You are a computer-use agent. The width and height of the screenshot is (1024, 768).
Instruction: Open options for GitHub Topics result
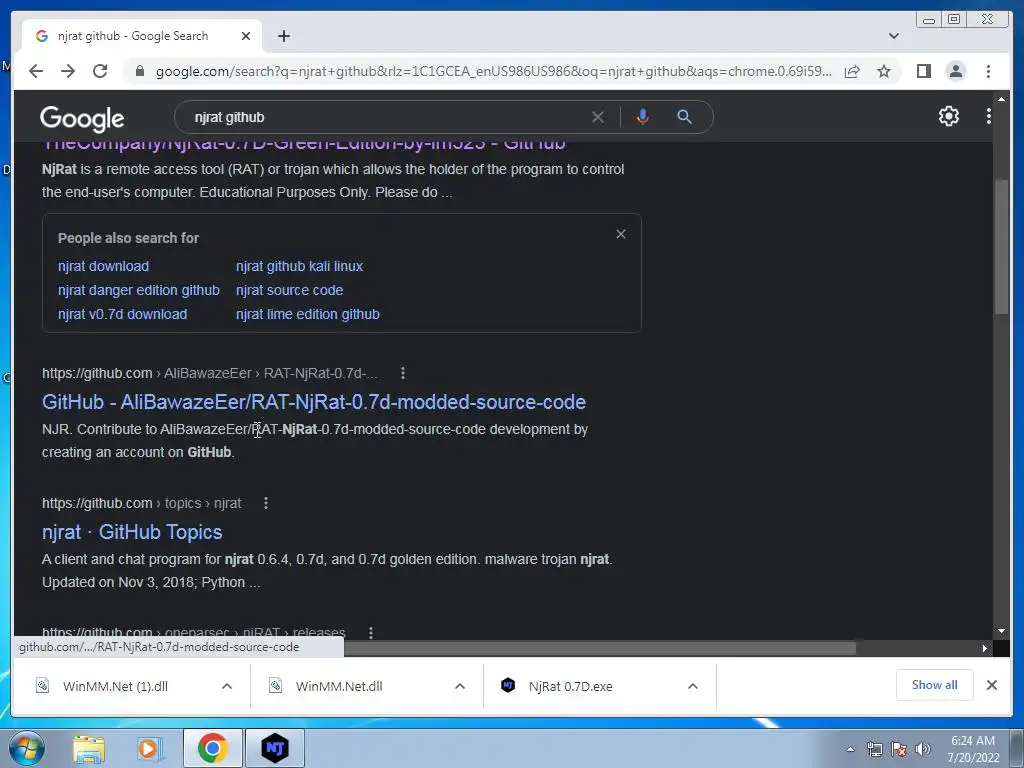[x=266, y=503]
